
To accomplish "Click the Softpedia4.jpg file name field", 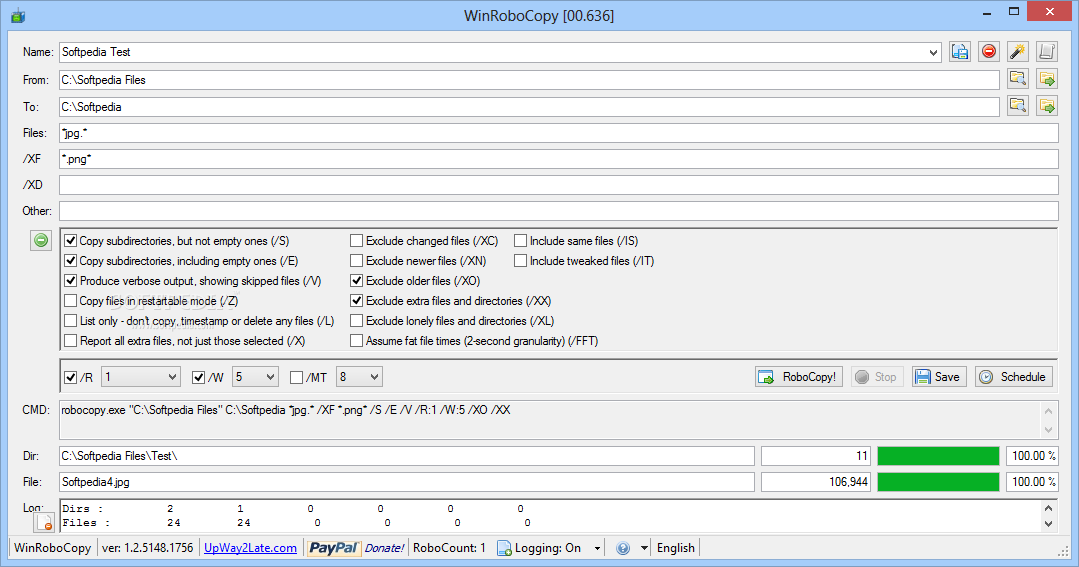I will (x=407, y=482).
